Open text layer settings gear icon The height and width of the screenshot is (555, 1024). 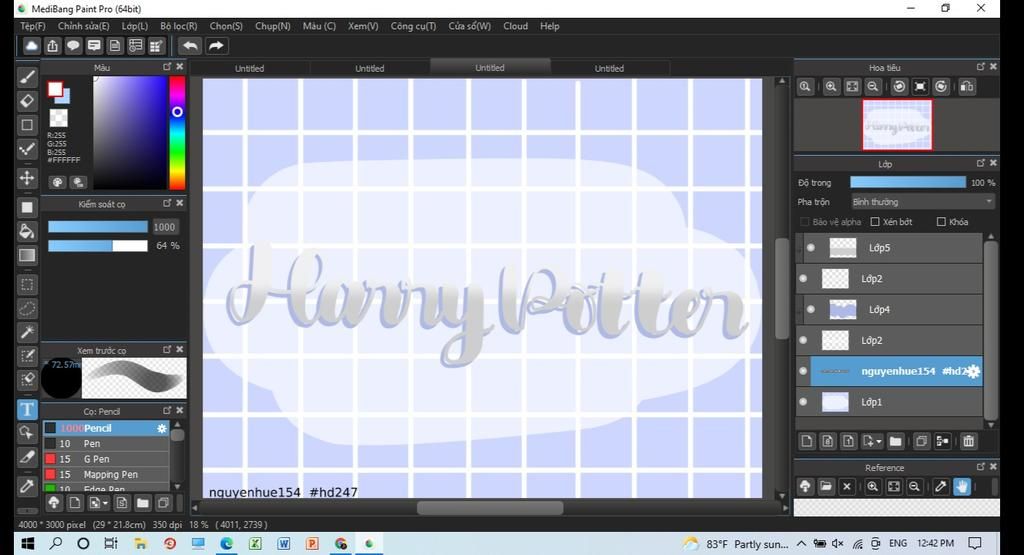click(974, 371)
